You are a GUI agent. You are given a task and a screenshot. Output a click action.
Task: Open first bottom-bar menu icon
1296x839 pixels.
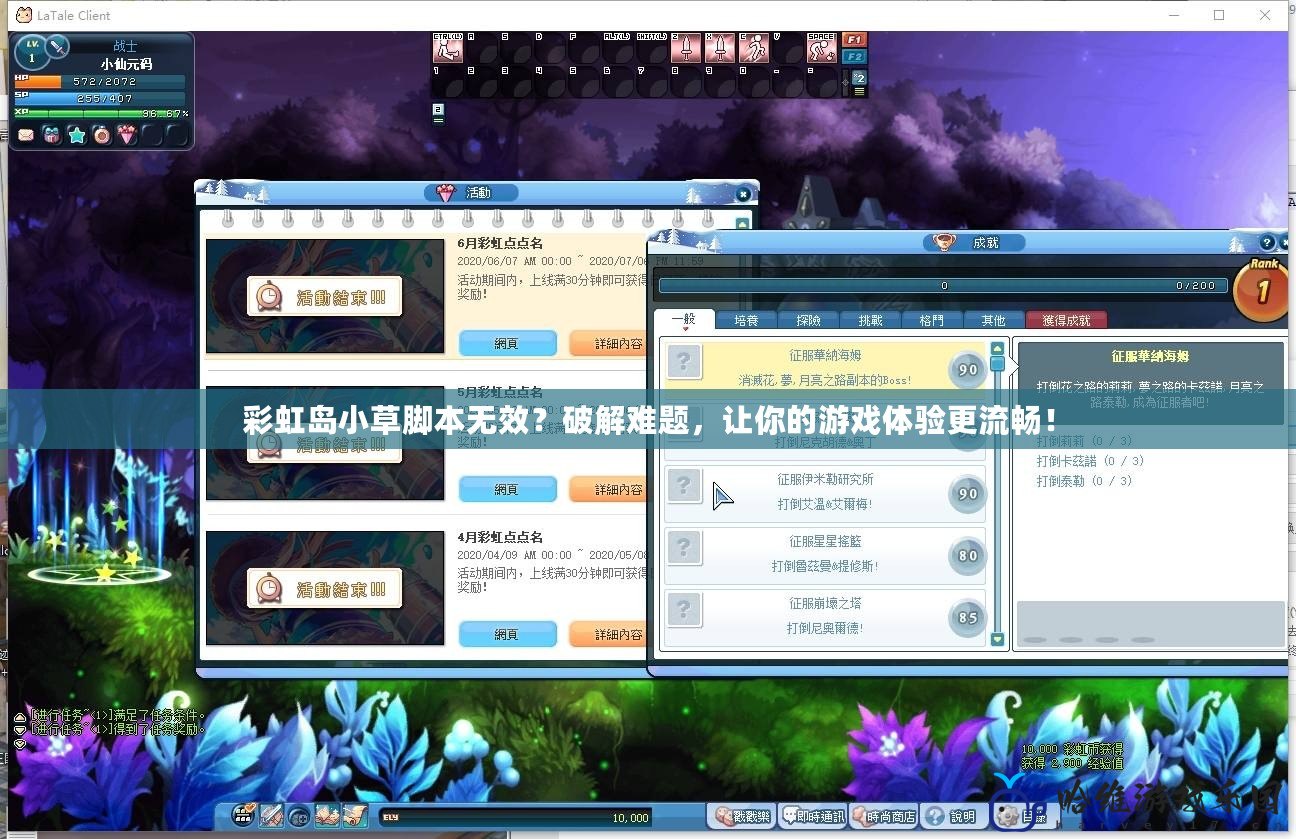(x=243, y=815)
